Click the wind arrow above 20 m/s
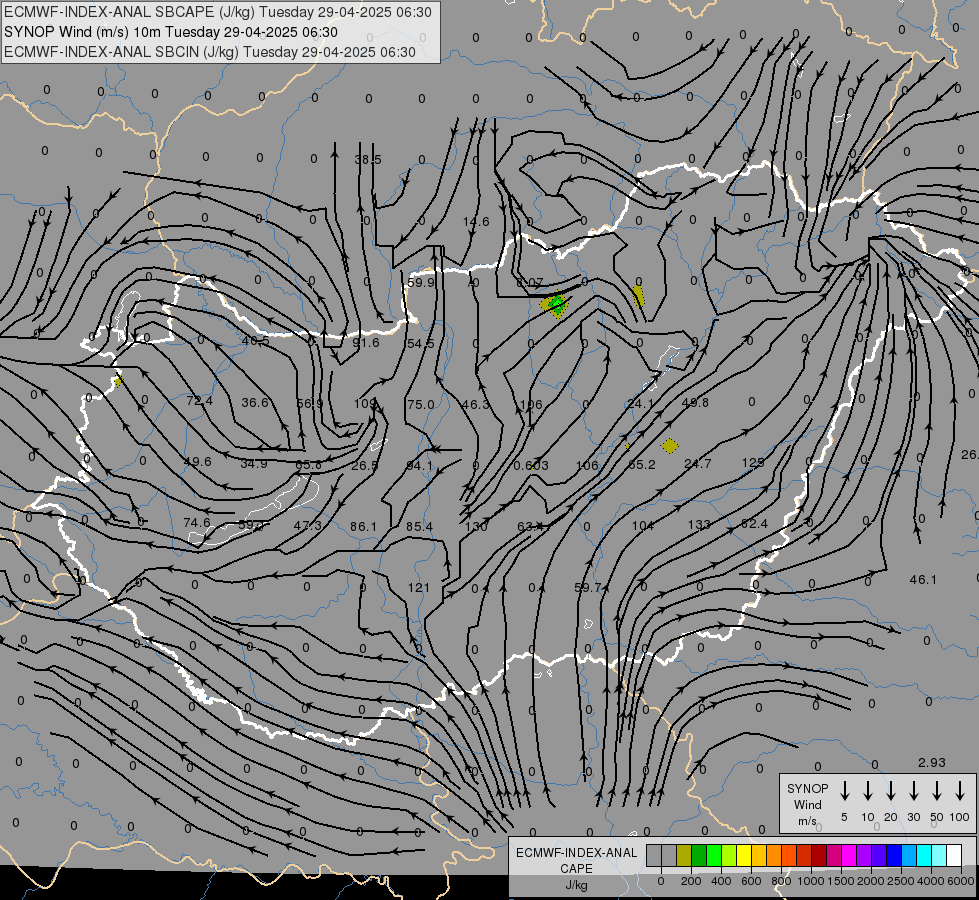979x900 pixels. (890, 791)
